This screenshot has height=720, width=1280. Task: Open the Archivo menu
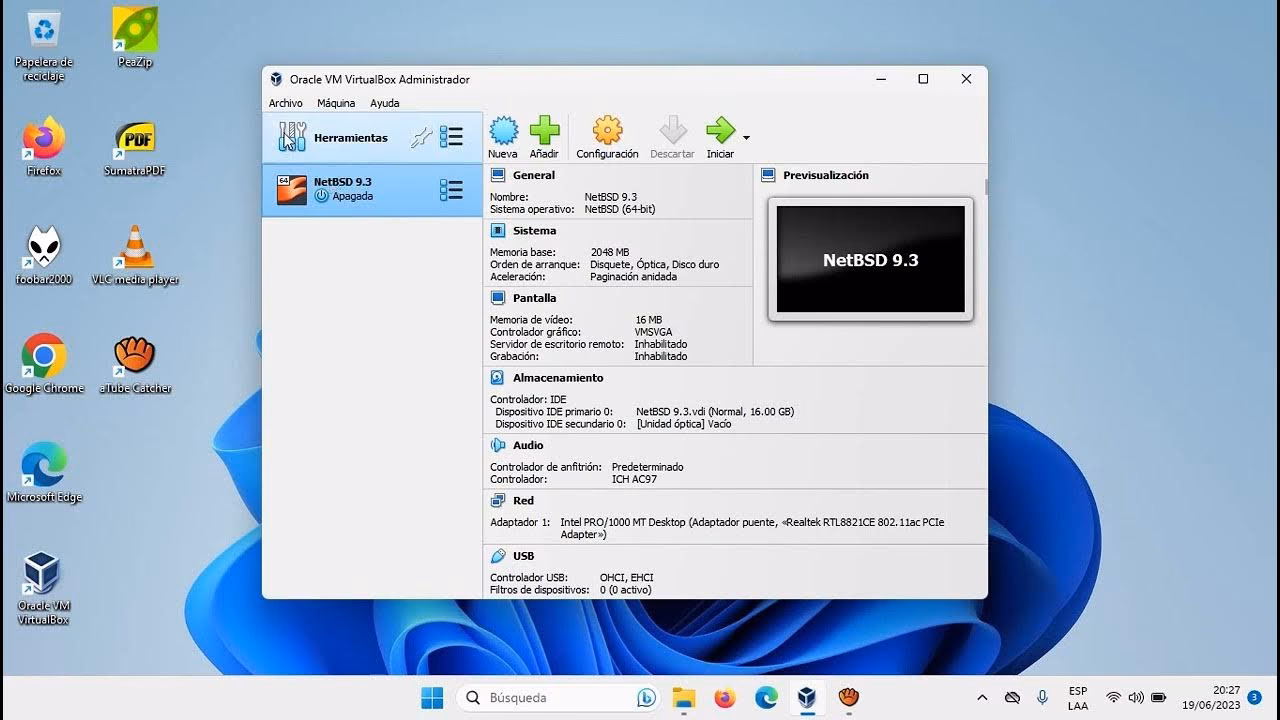tap(285, 103)
